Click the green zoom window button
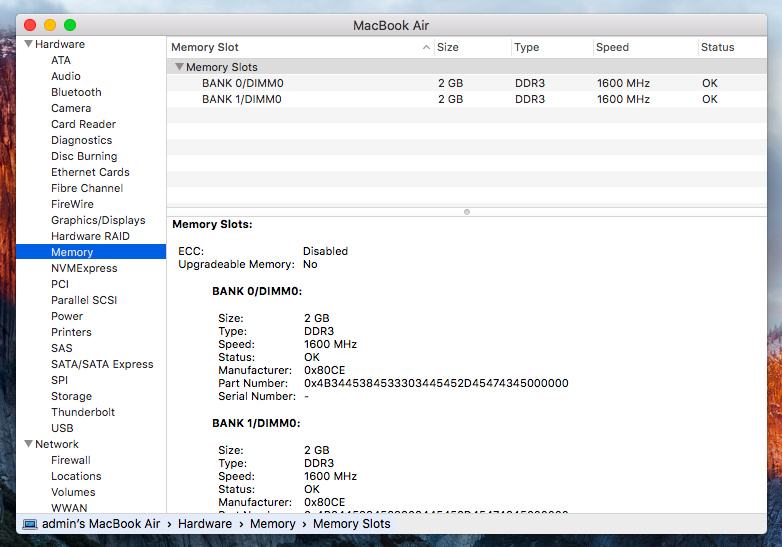The image size is (782, 547). [x=70, y=25]
